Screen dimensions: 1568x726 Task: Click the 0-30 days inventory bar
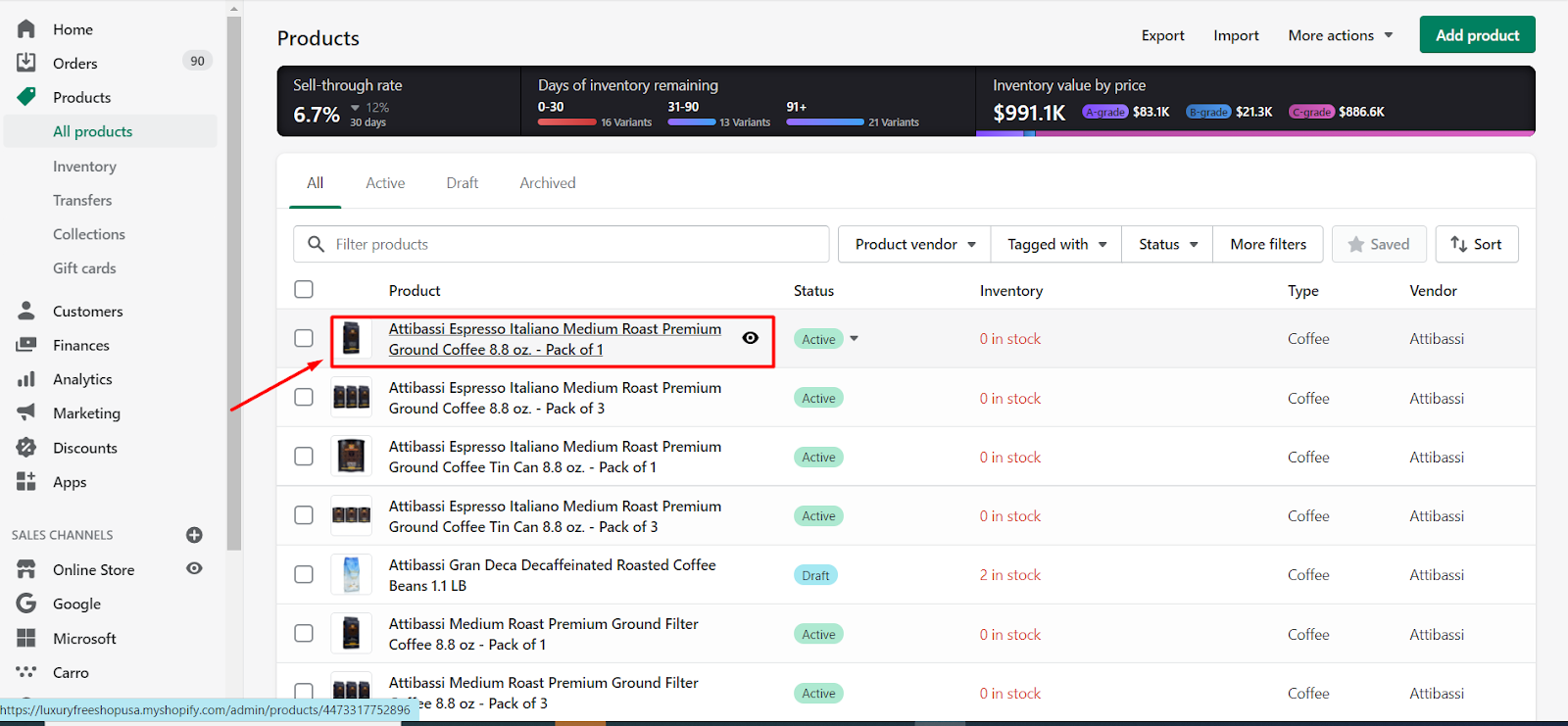tap(566, 122)
